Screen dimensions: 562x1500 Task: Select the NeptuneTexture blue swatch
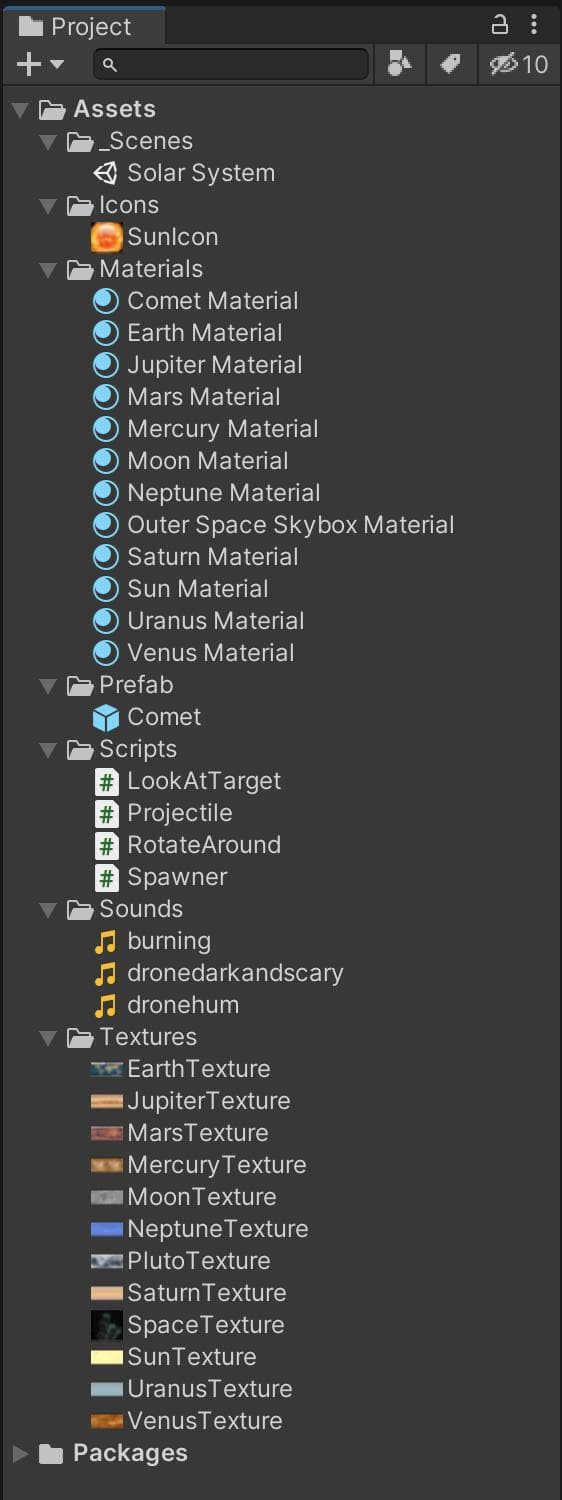pyautogui.click(x=106, y=1229)
